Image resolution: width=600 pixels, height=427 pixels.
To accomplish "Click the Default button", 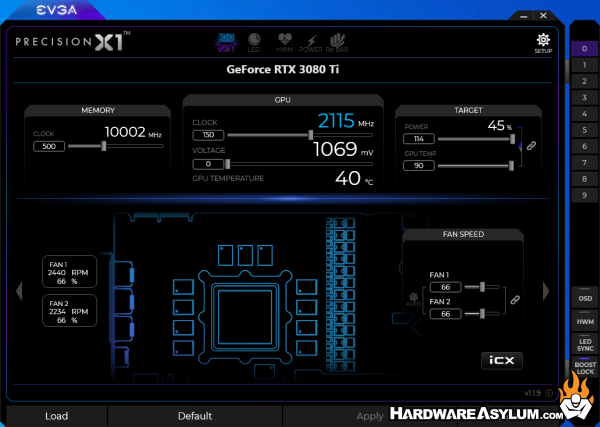I will 195,416.
